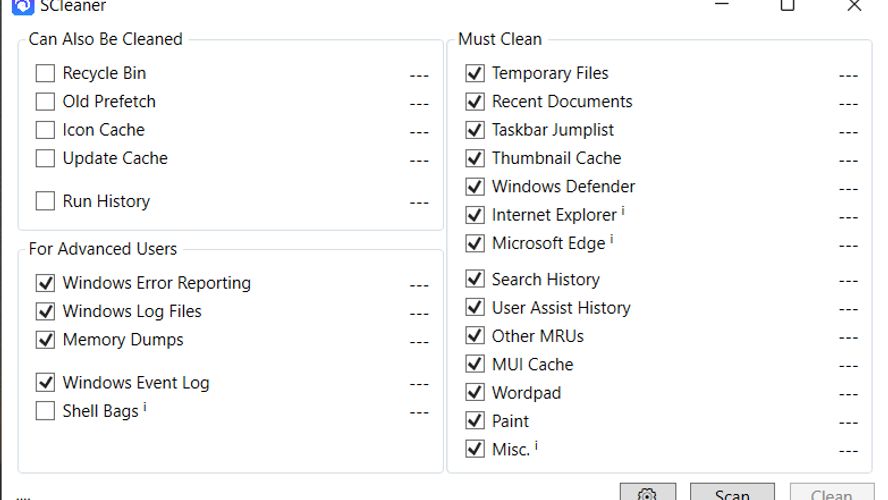Click the info icon beside Microsoft Edge

tap(612, 240)
